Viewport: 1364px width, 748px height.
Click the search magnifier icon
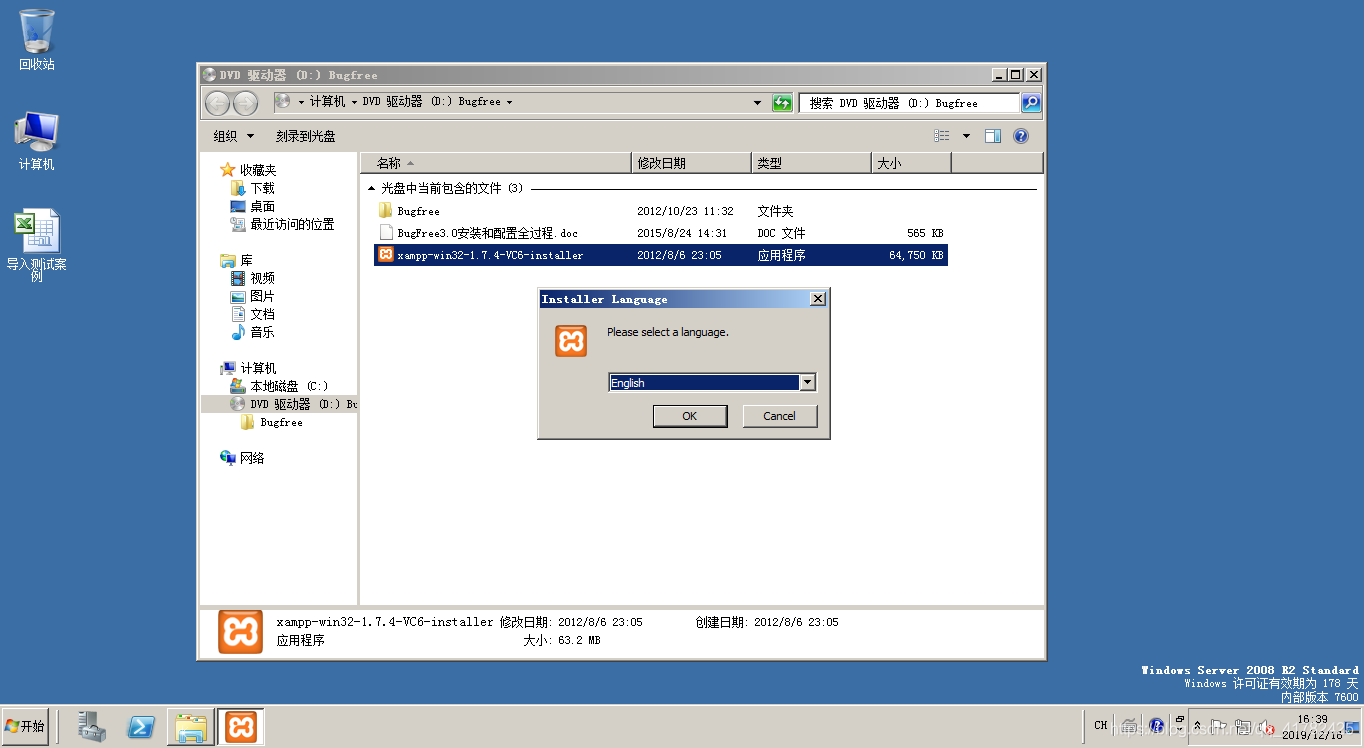coord(1031,102)
